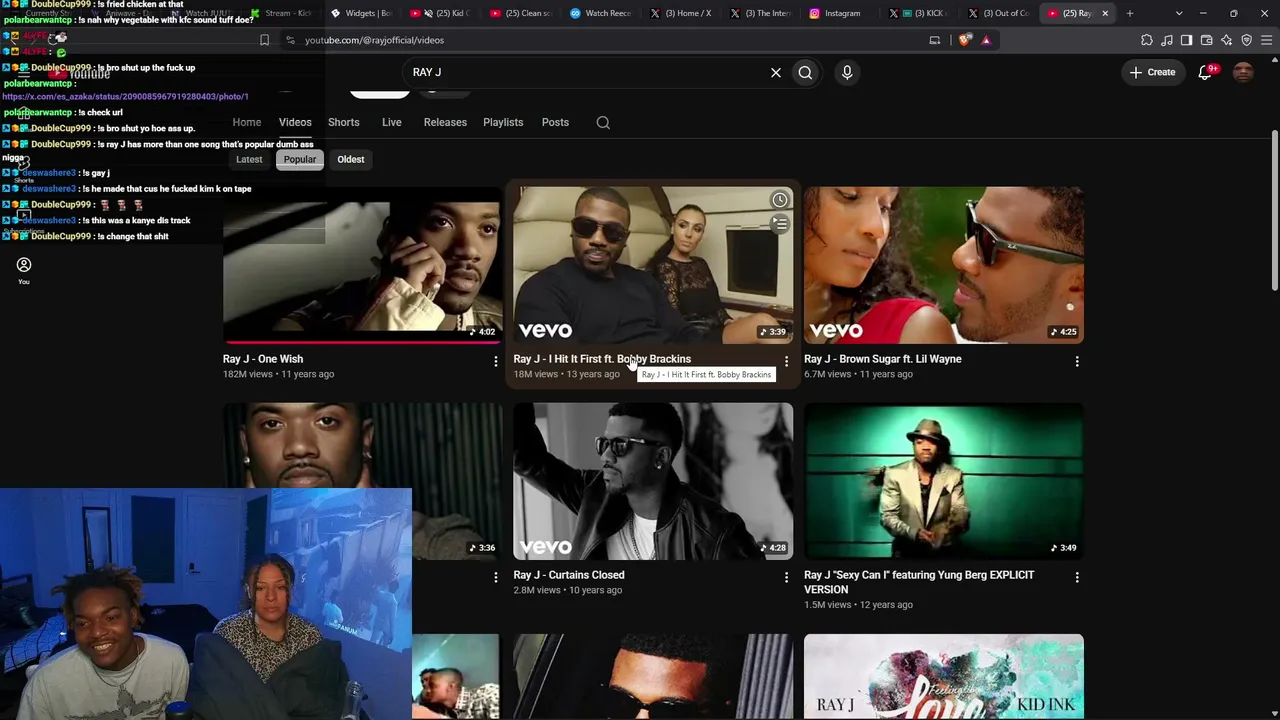Switch to the Out of Co X tab
This screenshot has height=720, width=1280.
(x=999, y=13)
